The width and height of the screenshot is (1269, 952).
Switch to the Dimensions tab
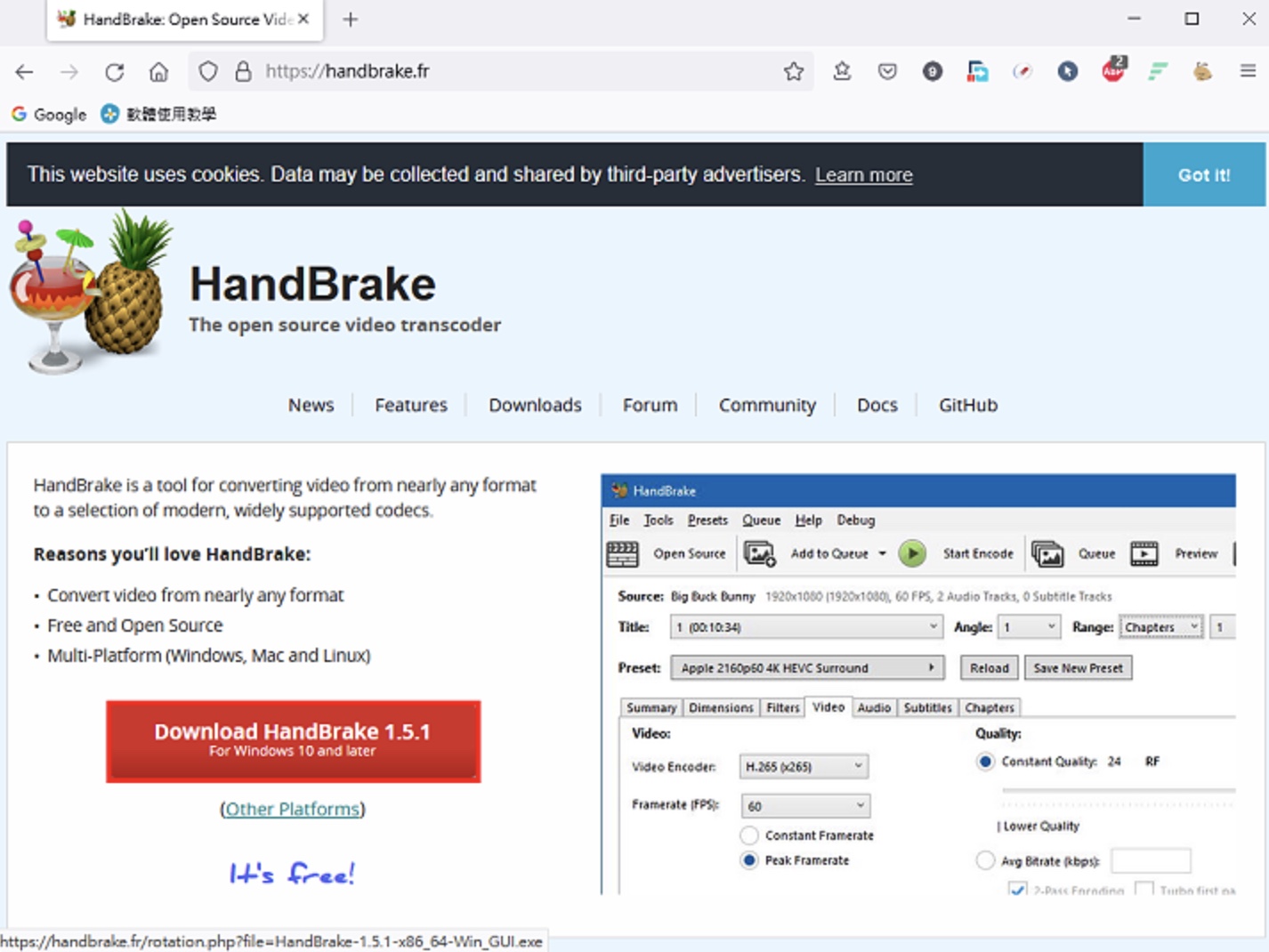pos(721,708)
